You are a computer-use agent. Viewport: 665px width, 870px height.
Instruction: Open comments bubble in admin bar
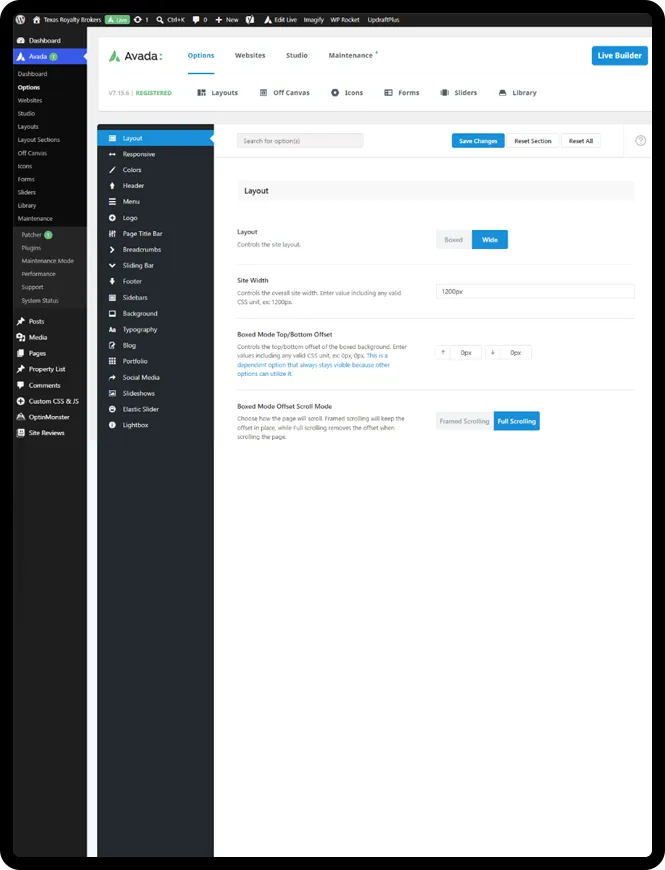click(x=200, y=19)
